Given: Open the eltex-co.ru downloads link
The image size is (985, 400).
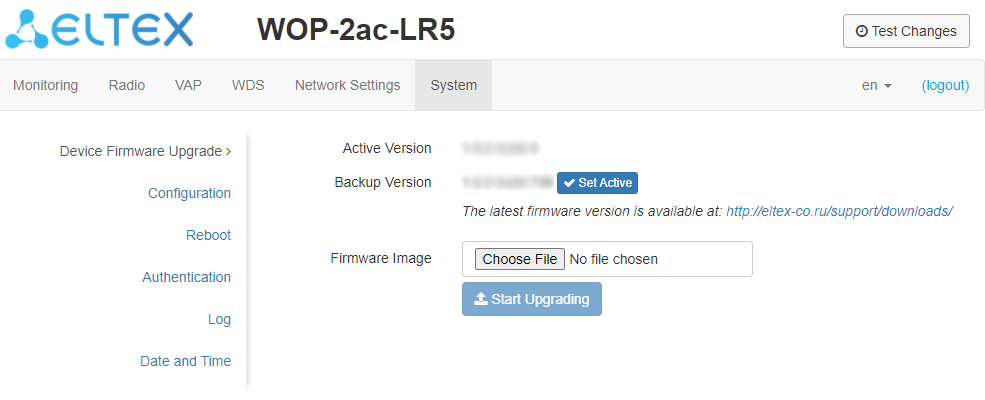Looking at the screenshot, I should point(838,211).
